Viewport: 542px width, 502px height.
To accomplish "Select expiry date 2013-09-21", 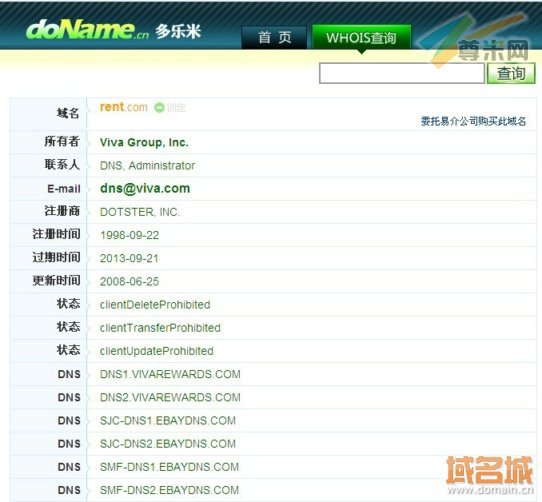I will click(129, 258).
